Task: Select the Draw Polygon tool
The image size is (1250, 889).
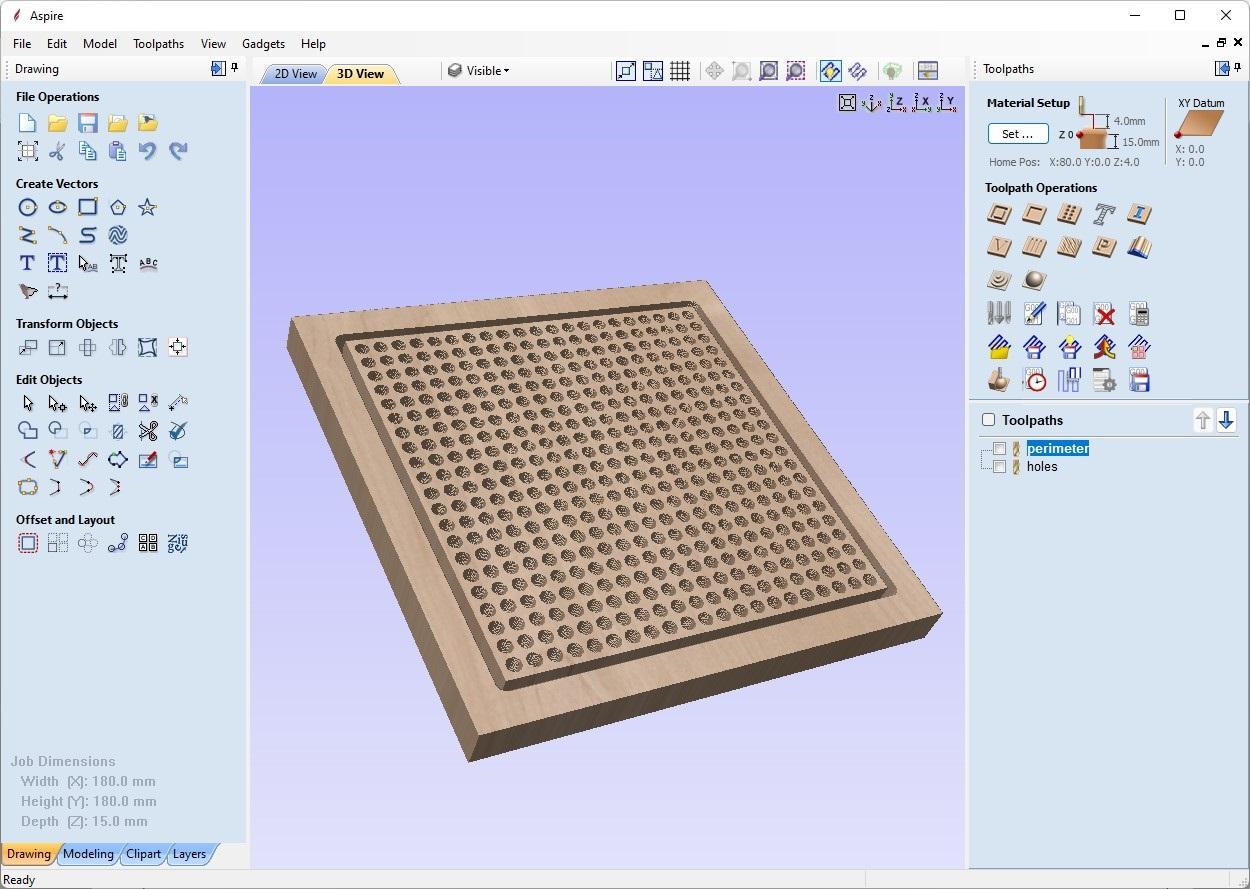Action: [x=118, y=207]
